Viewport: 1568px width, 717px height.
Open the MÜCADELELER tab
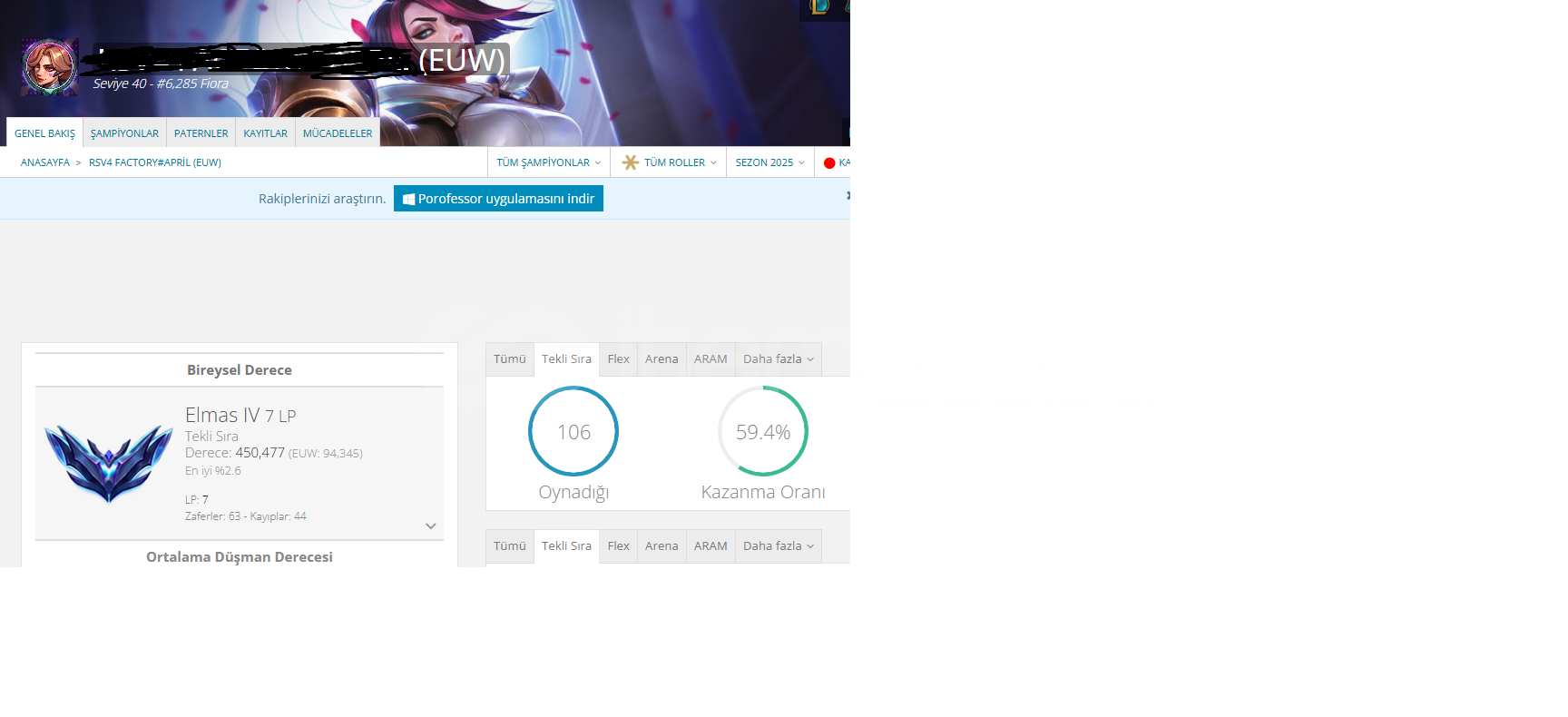coord(338,133)
